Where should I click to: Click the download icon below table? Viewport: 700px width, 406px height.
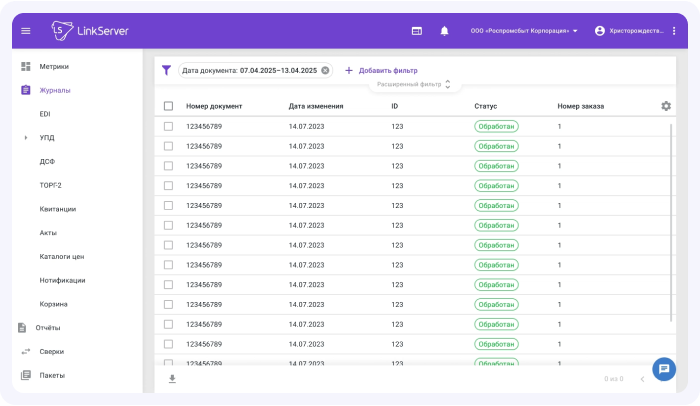click(x=172, y=379)
